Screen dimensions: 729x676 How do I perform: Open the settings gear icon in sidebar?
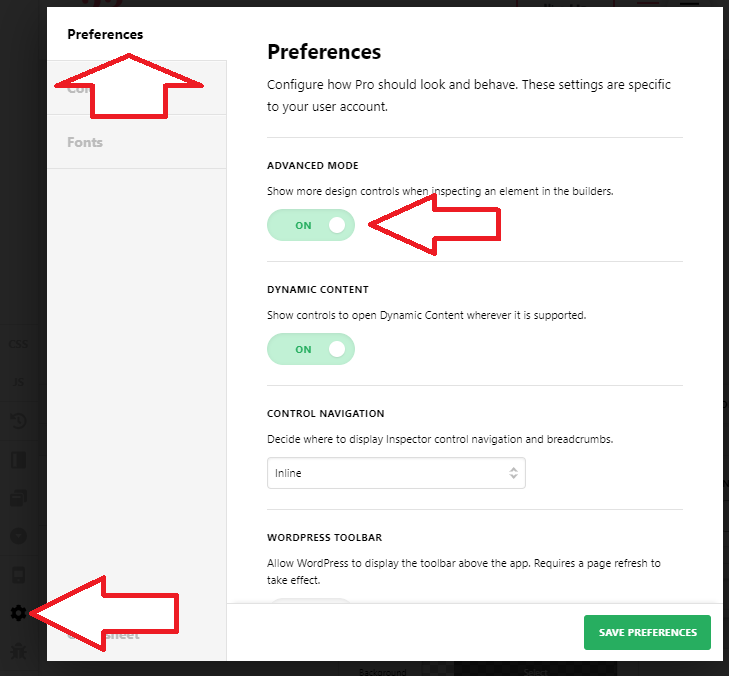pyautogui.click(x=19, y=613)
